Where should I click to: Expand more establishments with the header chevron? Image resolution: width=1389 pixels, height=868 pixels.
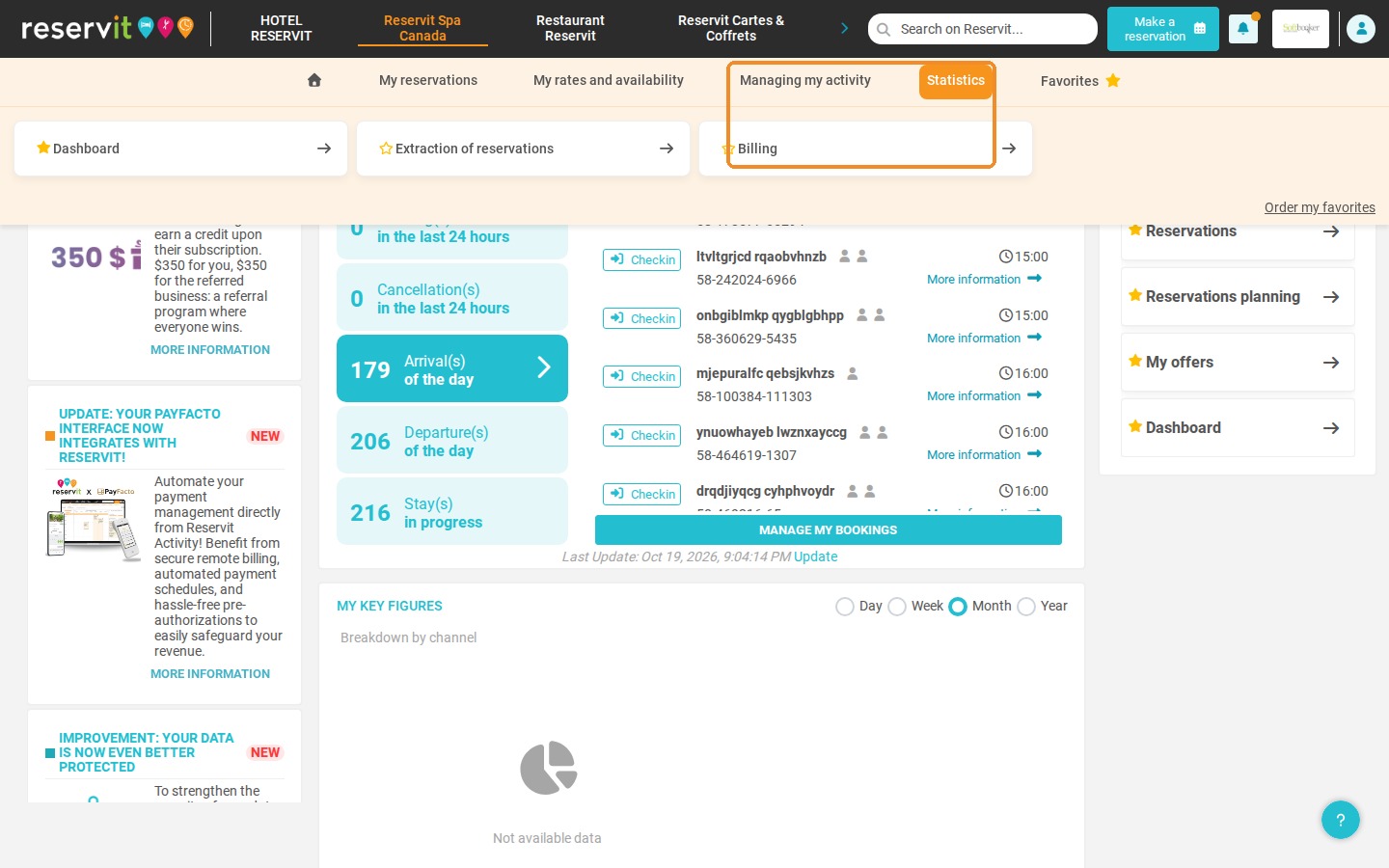845,28
